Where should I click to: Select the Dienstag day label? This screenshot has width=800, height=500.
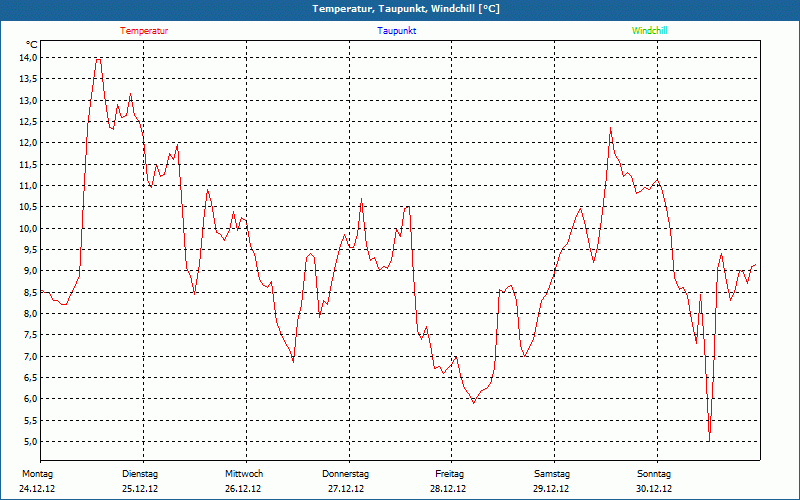(x=140, y=474)
